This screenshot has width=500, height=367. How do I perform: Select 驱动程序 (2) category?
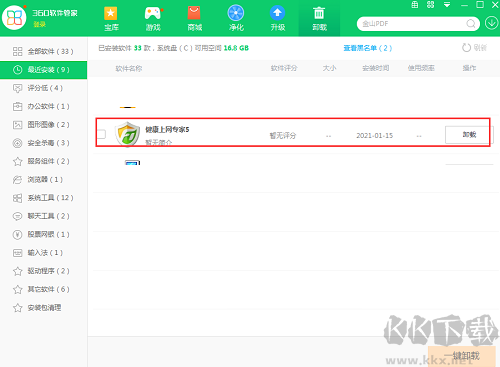coord(43,271)
